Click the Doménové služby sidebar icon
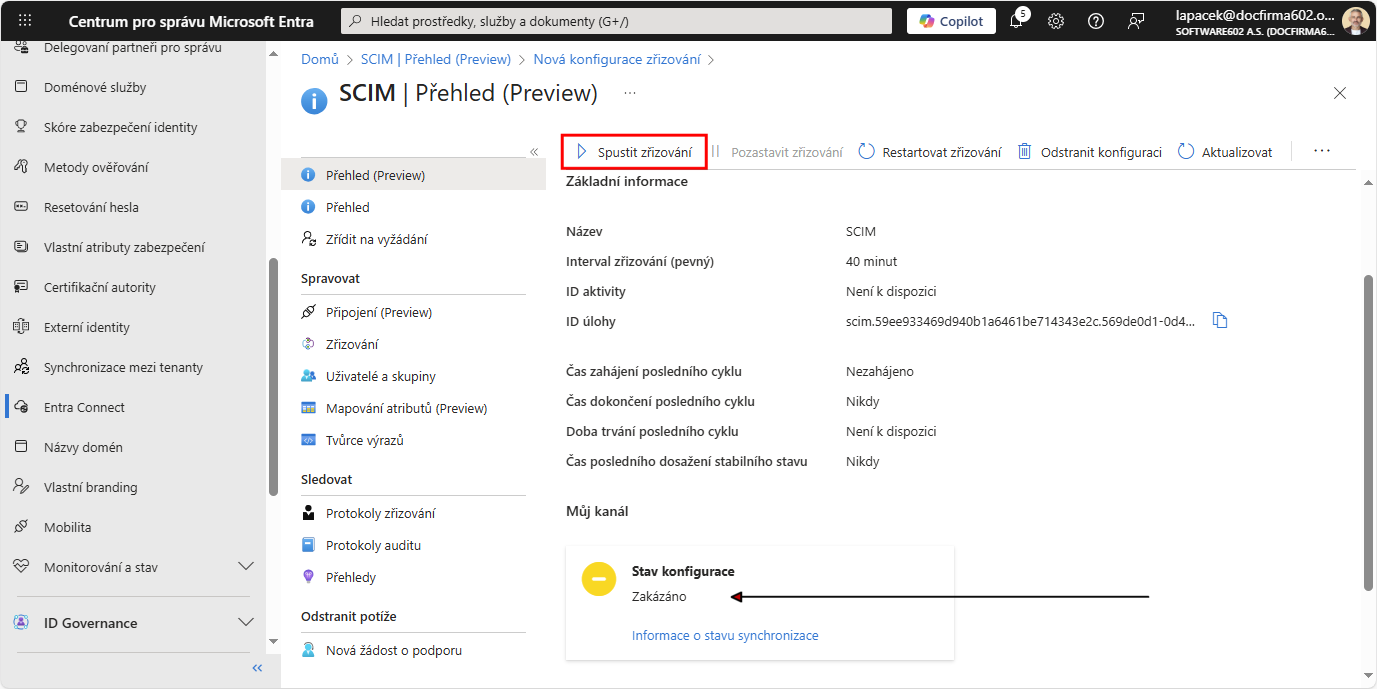 [21, 87]
